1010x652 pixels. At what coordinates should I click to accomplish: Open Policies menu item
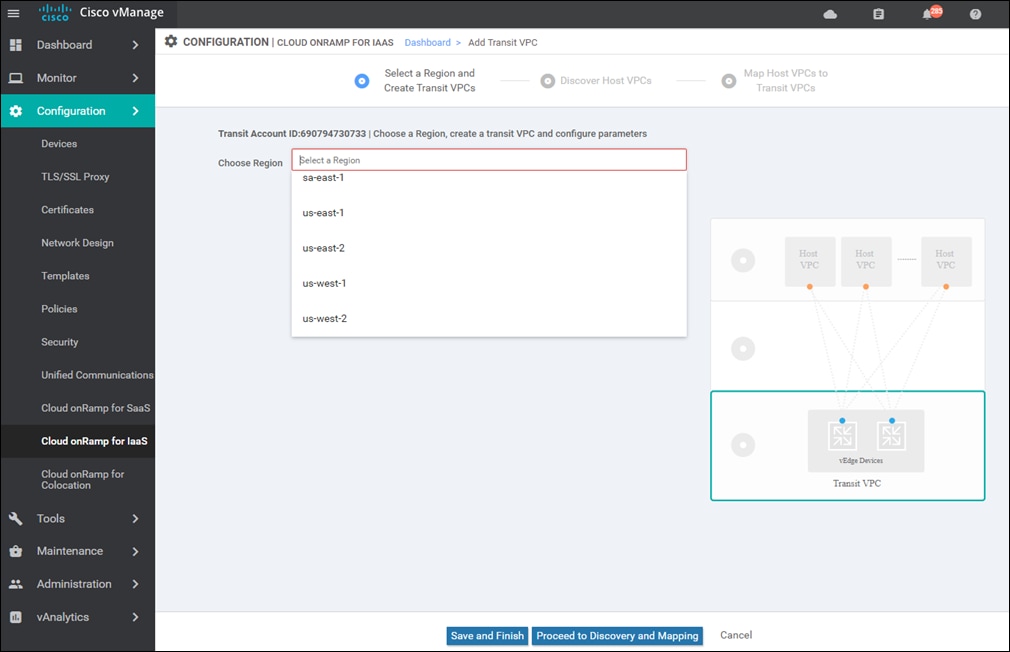(x=59, y=309)
